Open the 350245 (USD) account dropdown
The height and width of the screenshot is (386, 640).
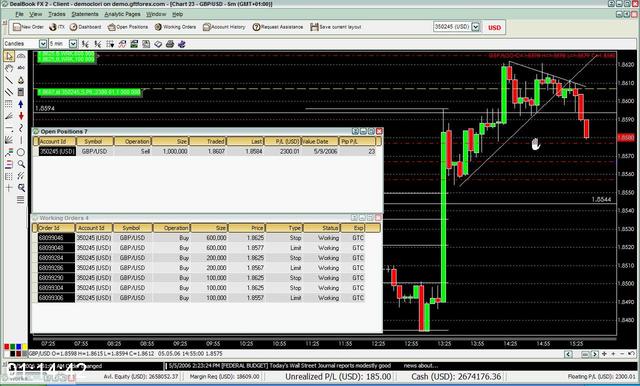476,27
